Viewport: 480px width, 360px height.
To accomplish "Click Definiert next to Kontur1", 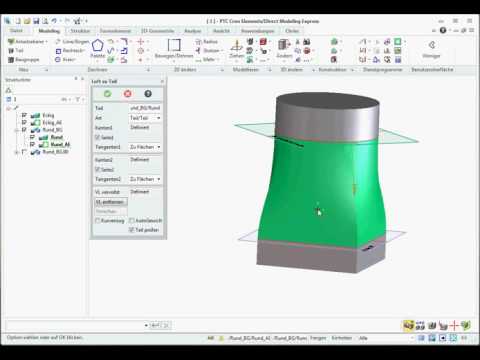I will [x=140, y=127].
